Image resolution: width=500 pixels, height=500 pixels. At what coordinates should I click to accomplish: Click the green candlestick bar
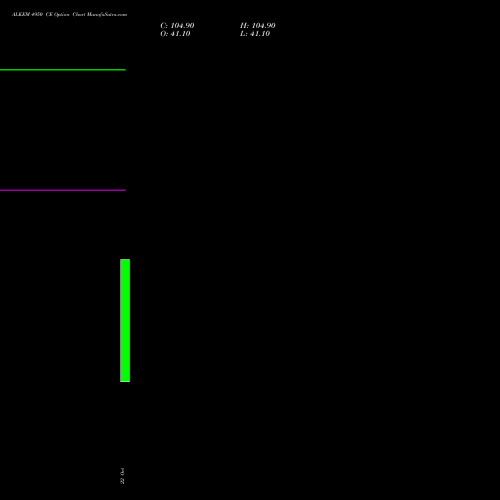[x=125, y=320]
